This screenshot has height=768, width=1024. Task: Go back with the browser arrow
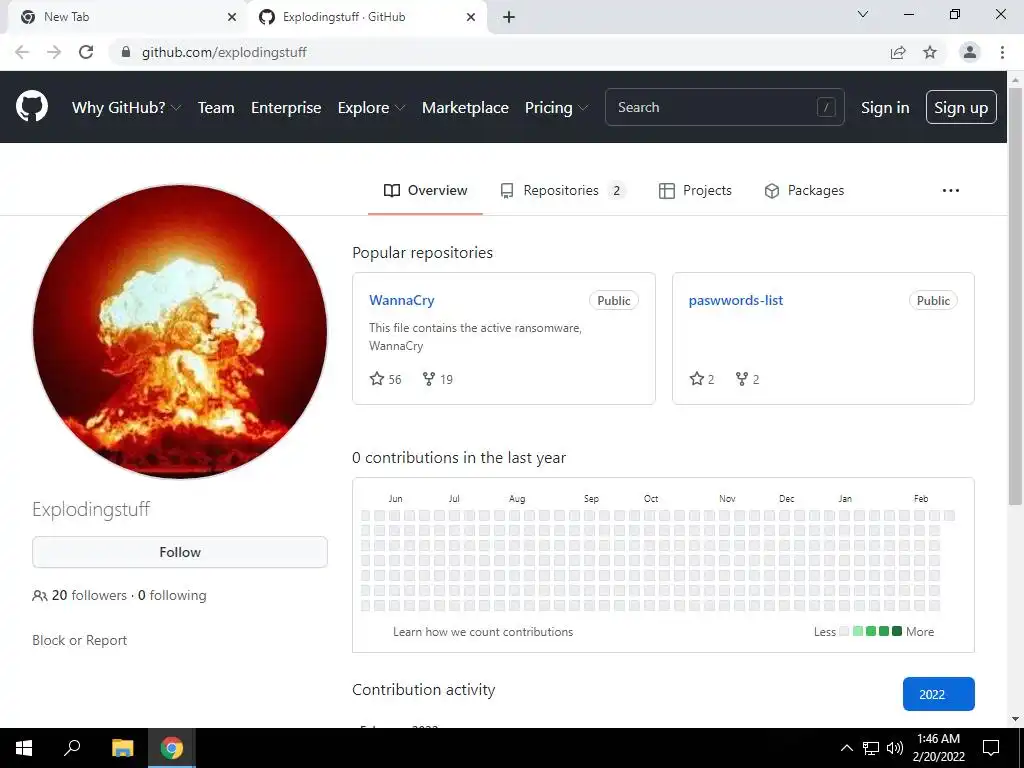click(22, 52)
